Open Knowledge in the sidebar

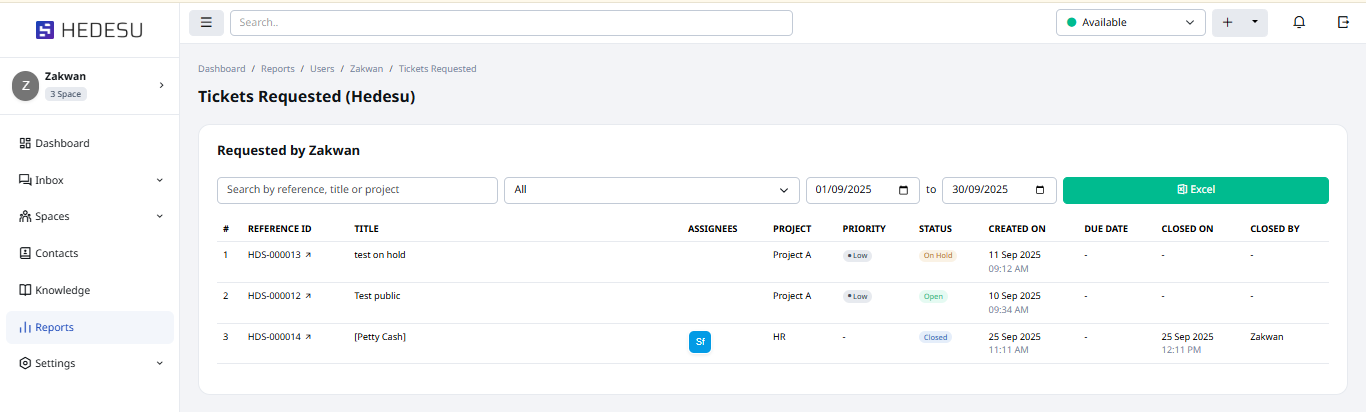pyautogui.click(x=62, y=290)
